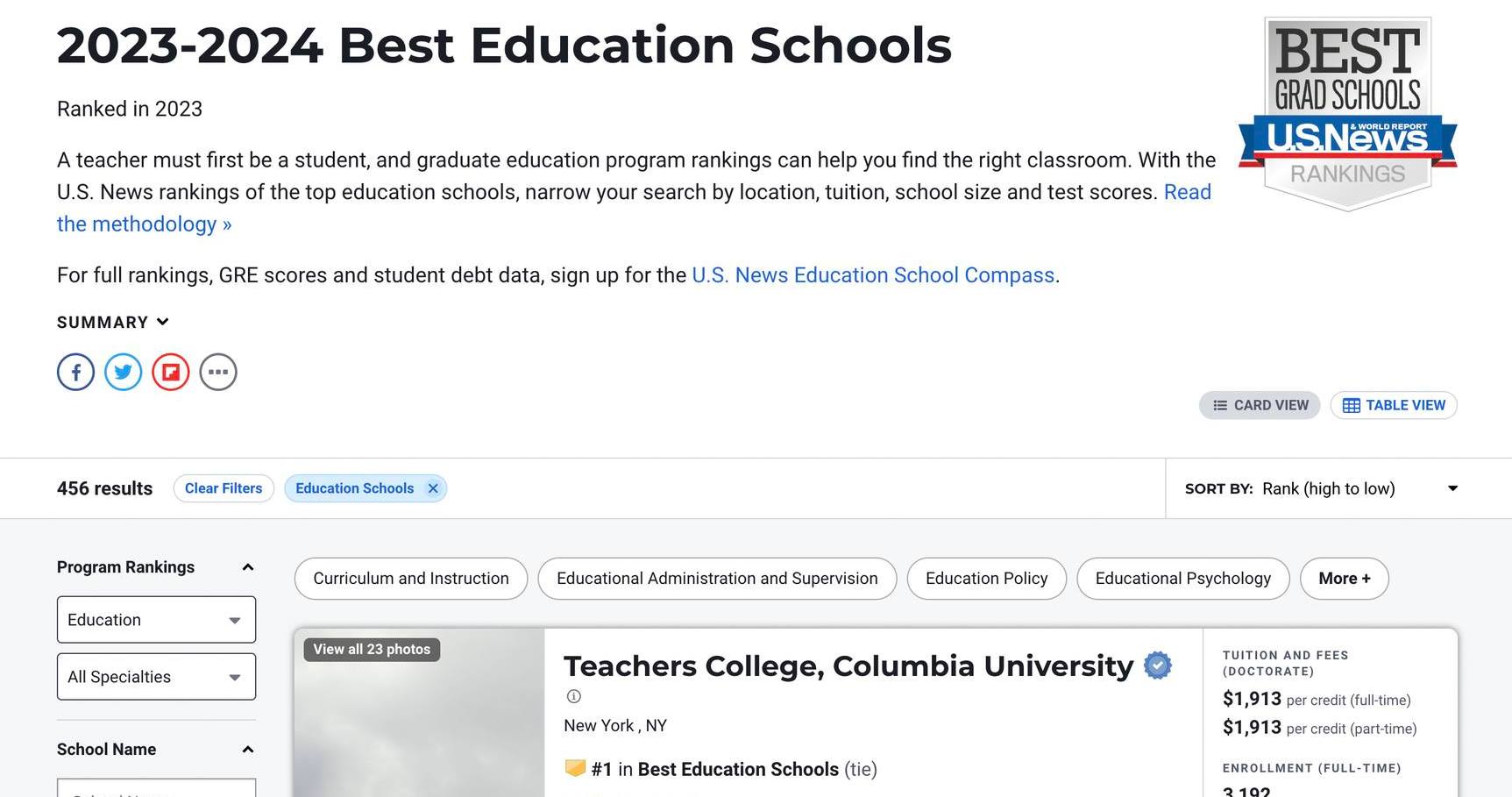Click the Best Grad Schools rankings badge
1512x797 pixels.
point(1347,114)
